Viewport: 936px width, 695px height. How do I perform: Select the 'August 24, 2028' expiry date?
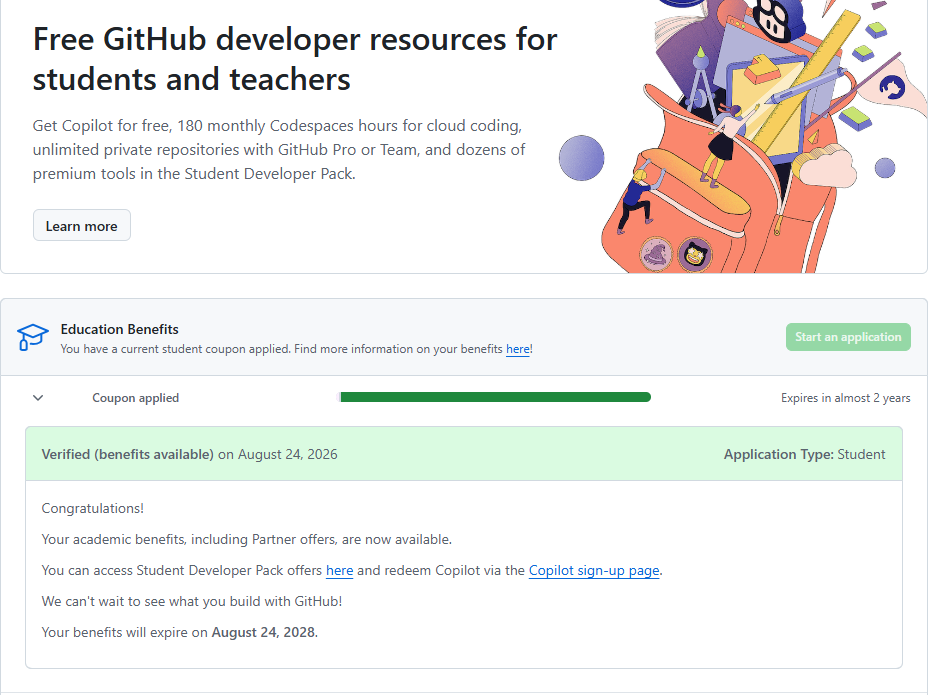263,632
